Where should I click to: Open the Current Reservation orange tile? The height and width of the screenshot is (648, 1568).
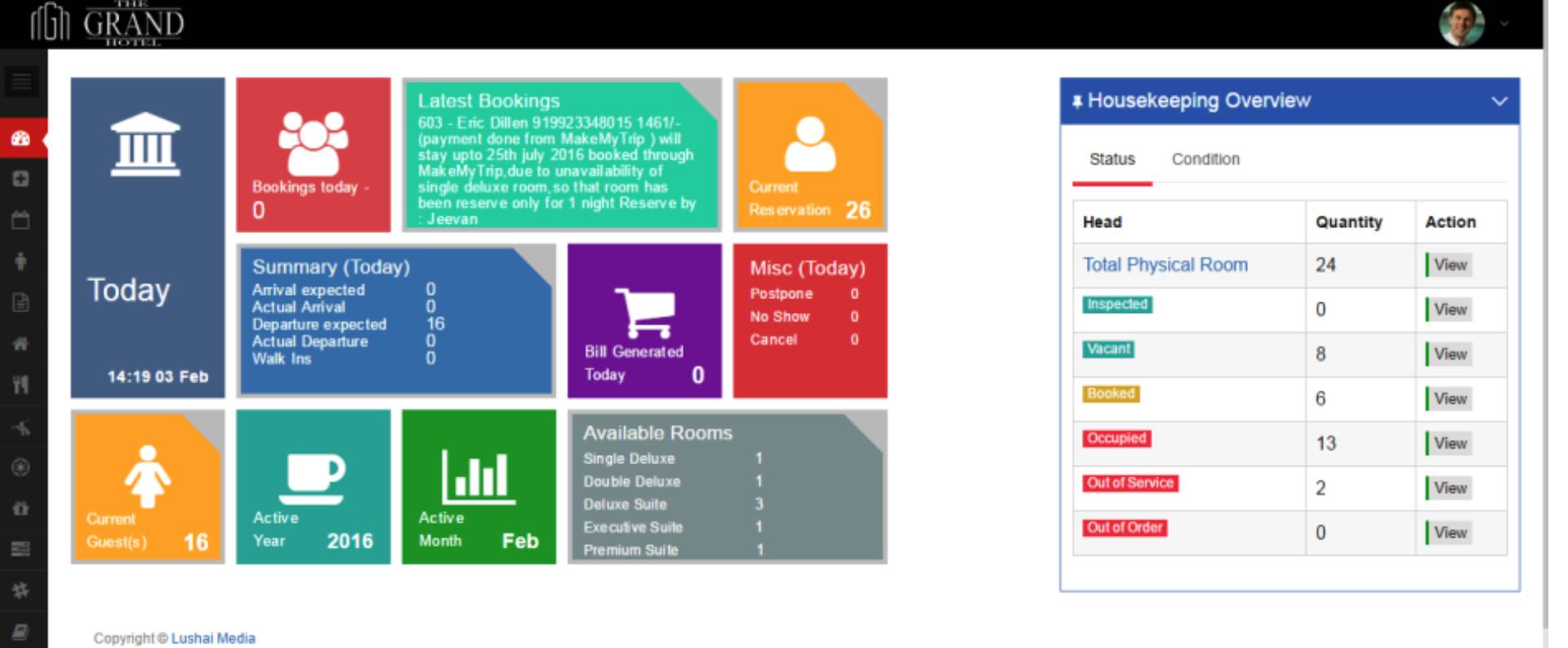[x=809, y=155]
